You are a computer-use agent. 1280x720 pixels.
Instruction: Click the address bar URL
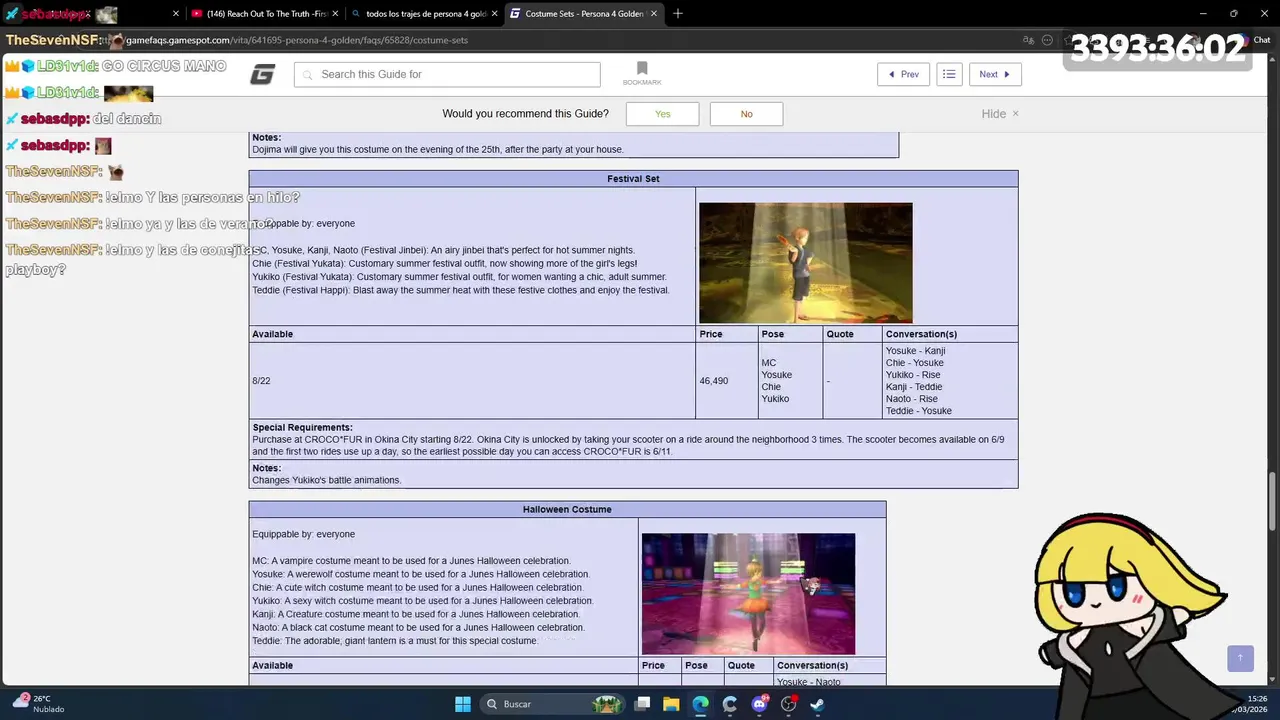297,40
